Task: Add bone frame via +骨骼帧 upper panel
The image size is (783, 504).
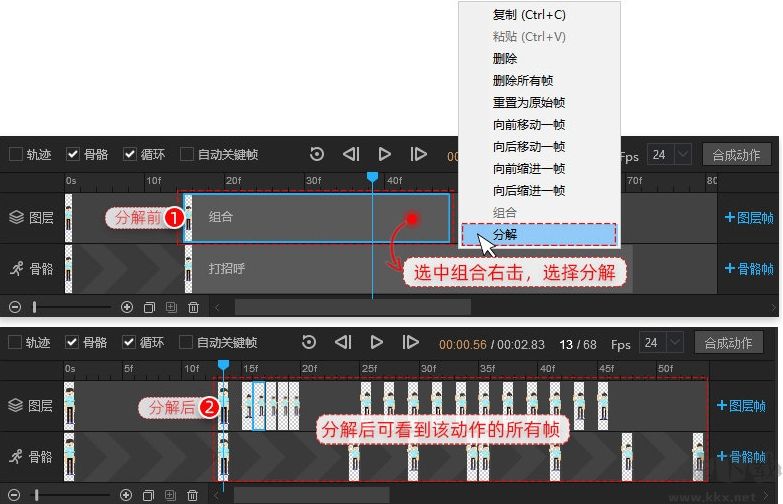Action: click(x=749, y=269)
